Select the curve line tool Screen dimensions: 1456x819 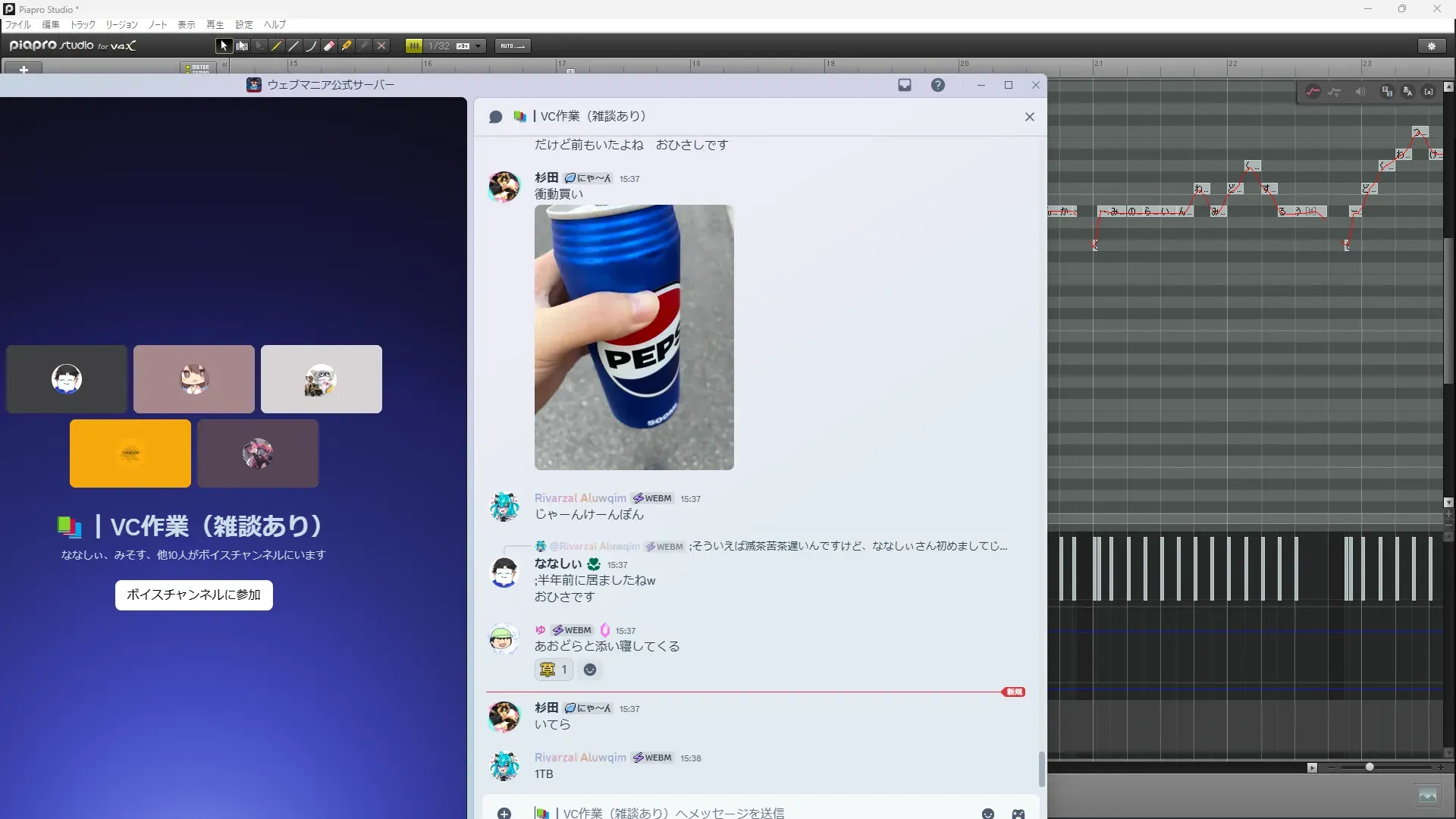(x=312, y=46)
